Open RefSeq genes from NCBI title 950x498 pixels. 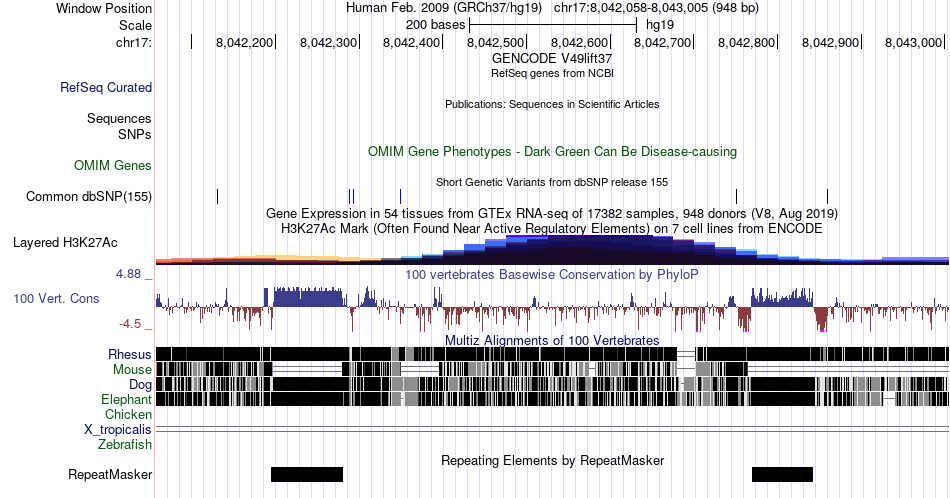pyautogui.click(x=552, y=73)
